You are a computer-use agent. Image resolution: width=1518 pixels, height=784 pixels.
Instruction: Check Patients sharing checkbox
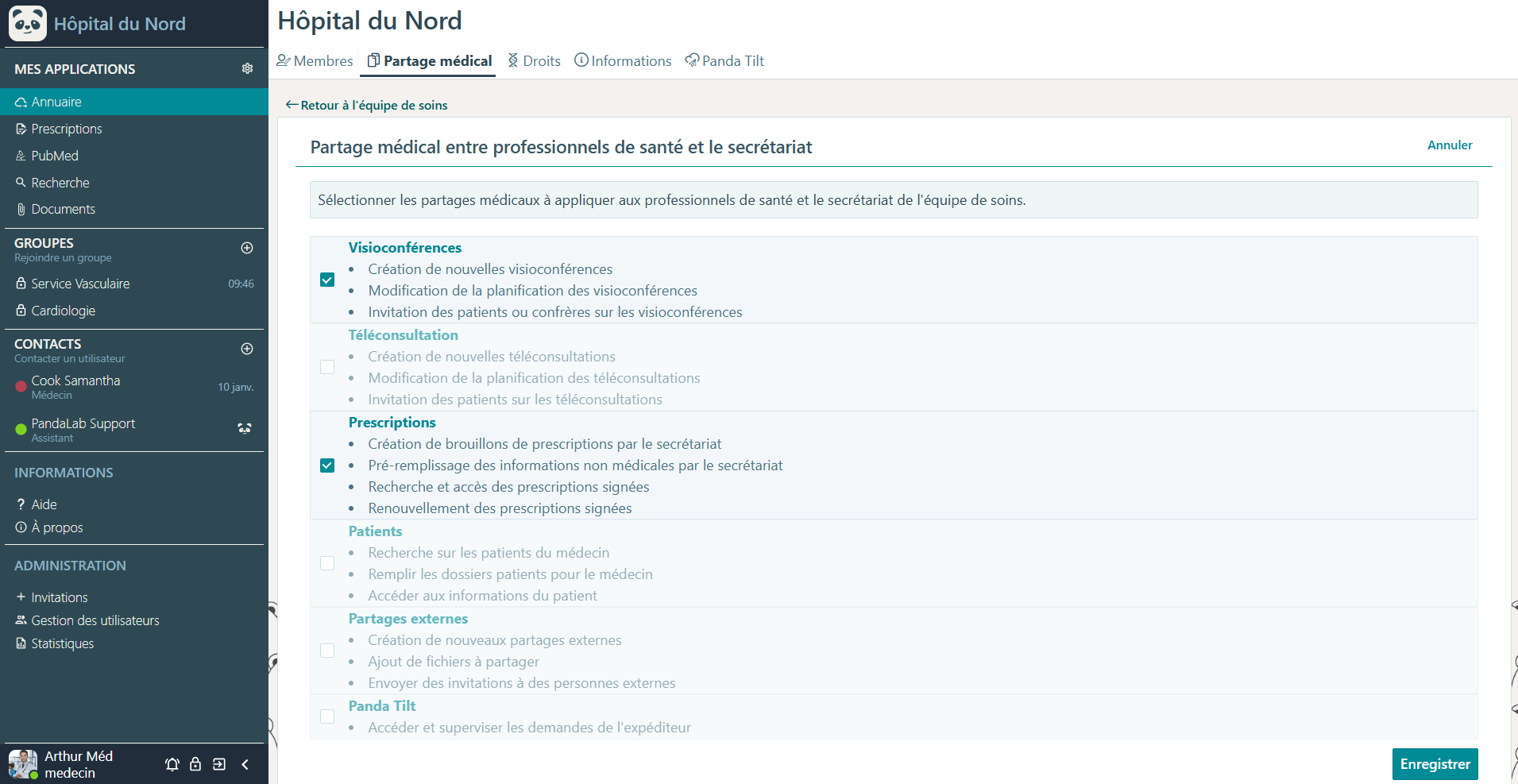coord(327,563)
